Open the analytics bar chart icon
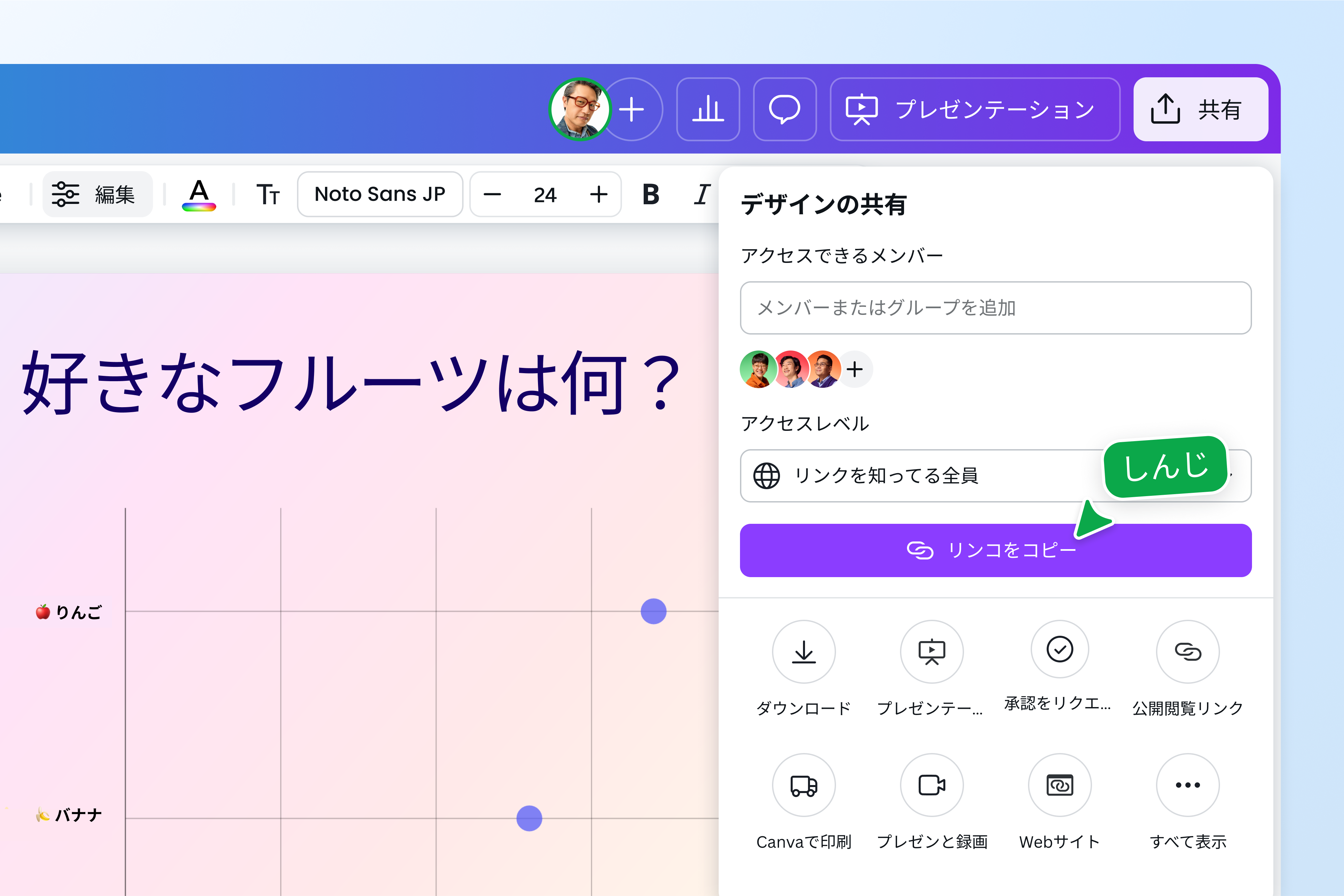 coord(708,109)
